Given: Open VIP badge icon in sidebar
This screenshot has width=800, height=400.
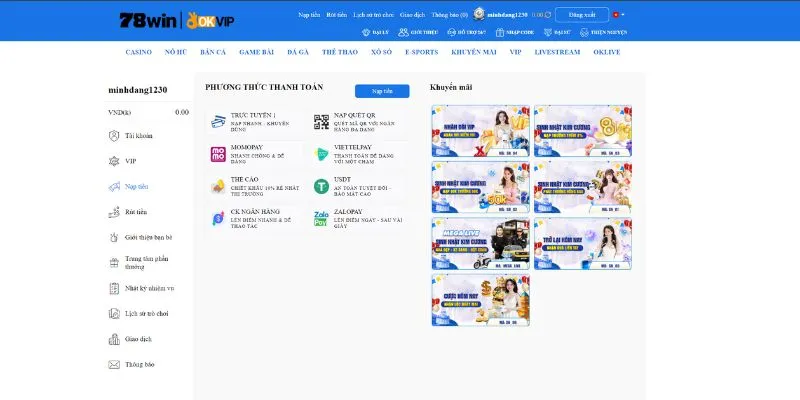Looking at the screenshot, I should click(114, 161).
